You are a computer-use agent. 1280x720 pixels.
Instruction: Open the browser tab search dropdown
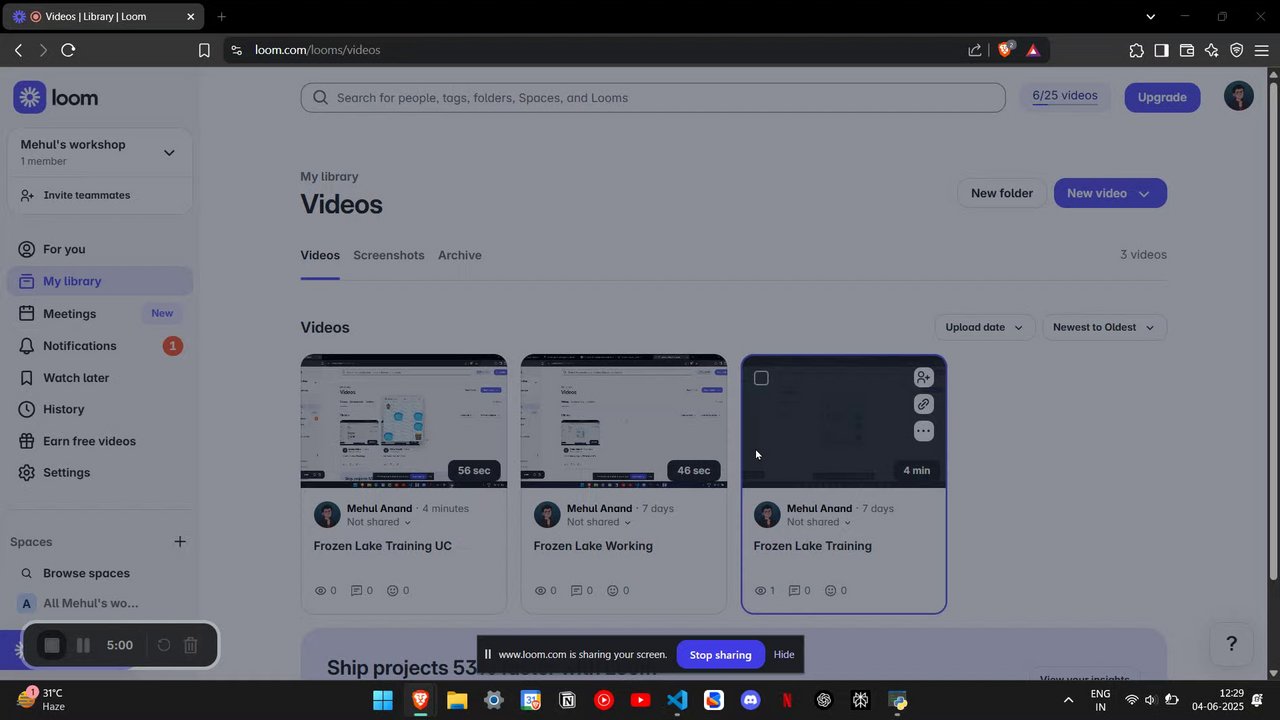coord(1151,16)
